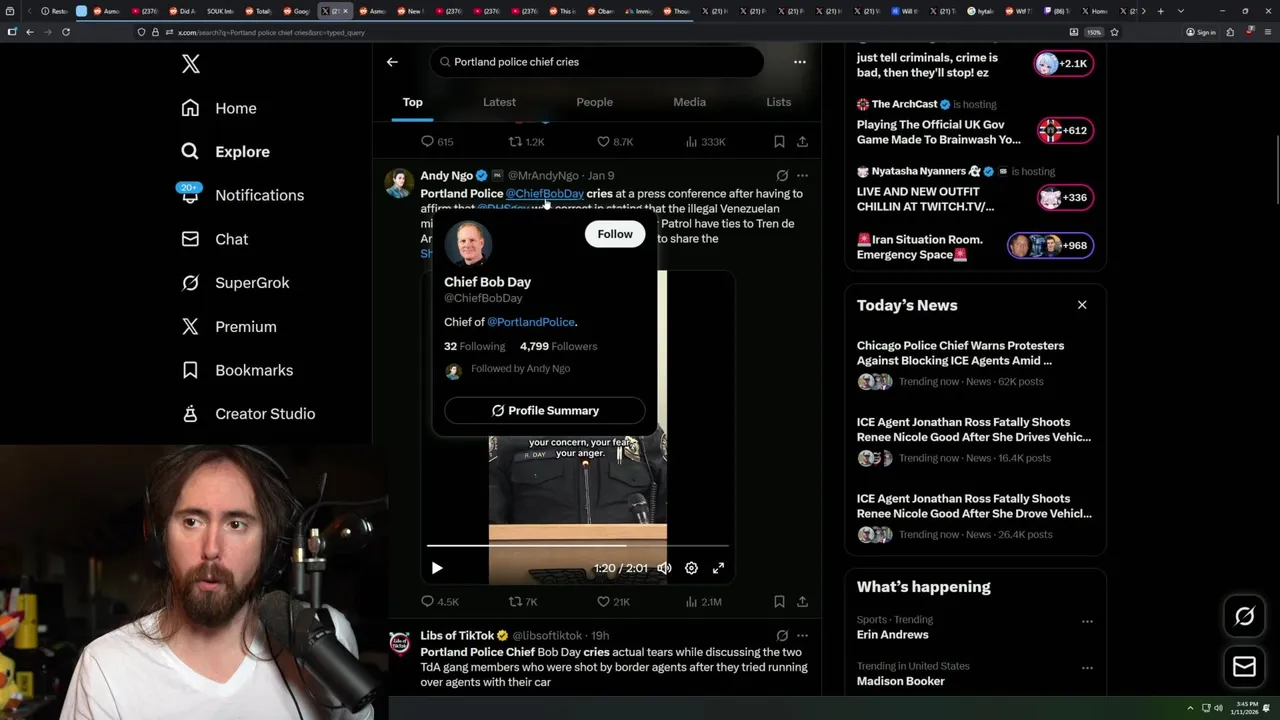Screen dimensions: 1280x720
Task: Mute the video with volume icon
Action: pyautogui.click(x=664, y=568)
